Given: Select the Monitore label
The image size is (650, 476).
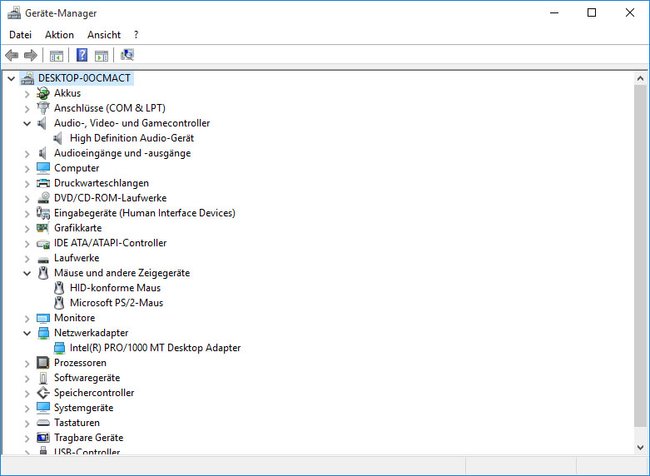Looking at the screenshot, I should pos(75,318).
